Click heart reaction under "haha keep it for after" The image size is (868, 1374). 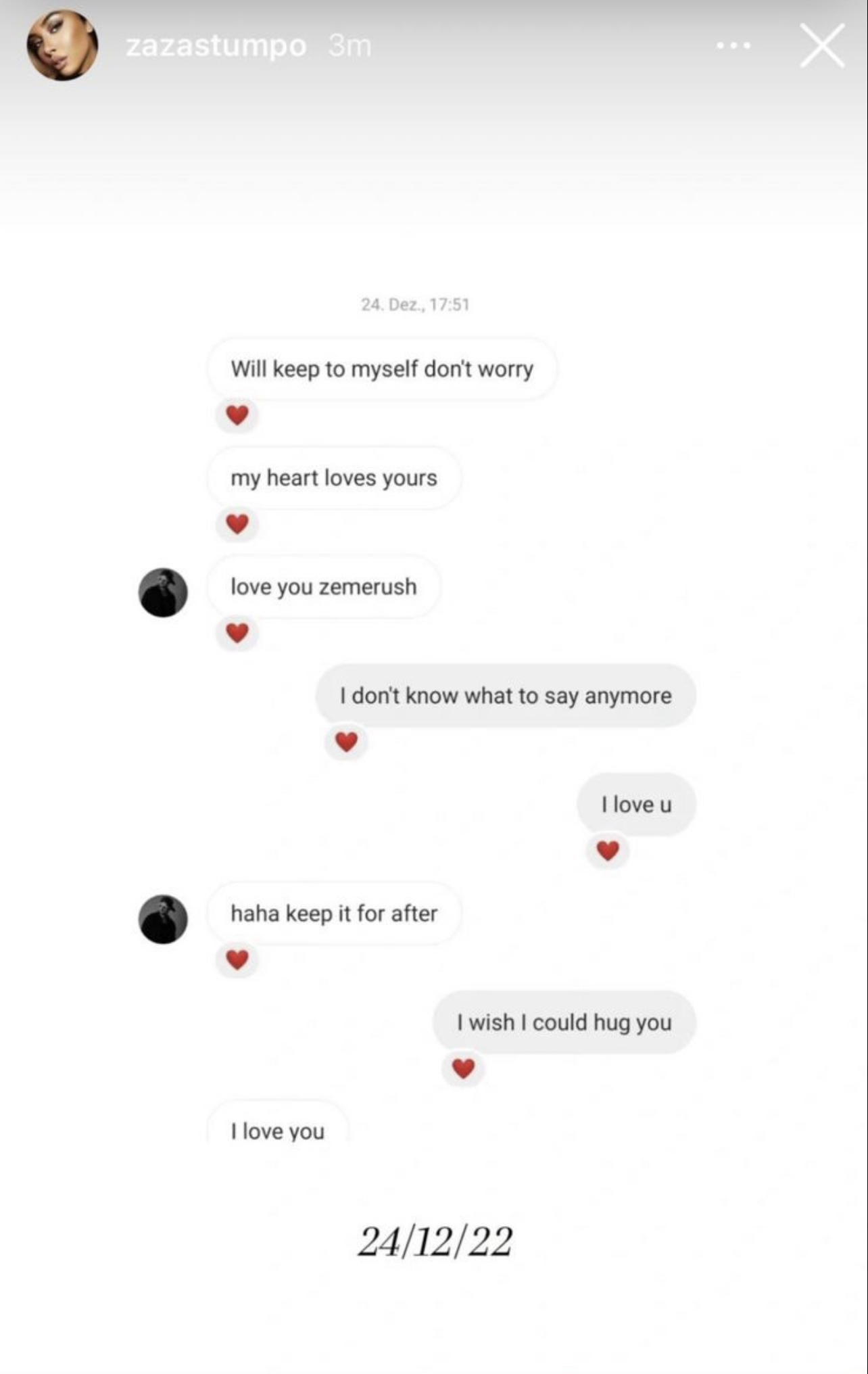tap(237, 959)
